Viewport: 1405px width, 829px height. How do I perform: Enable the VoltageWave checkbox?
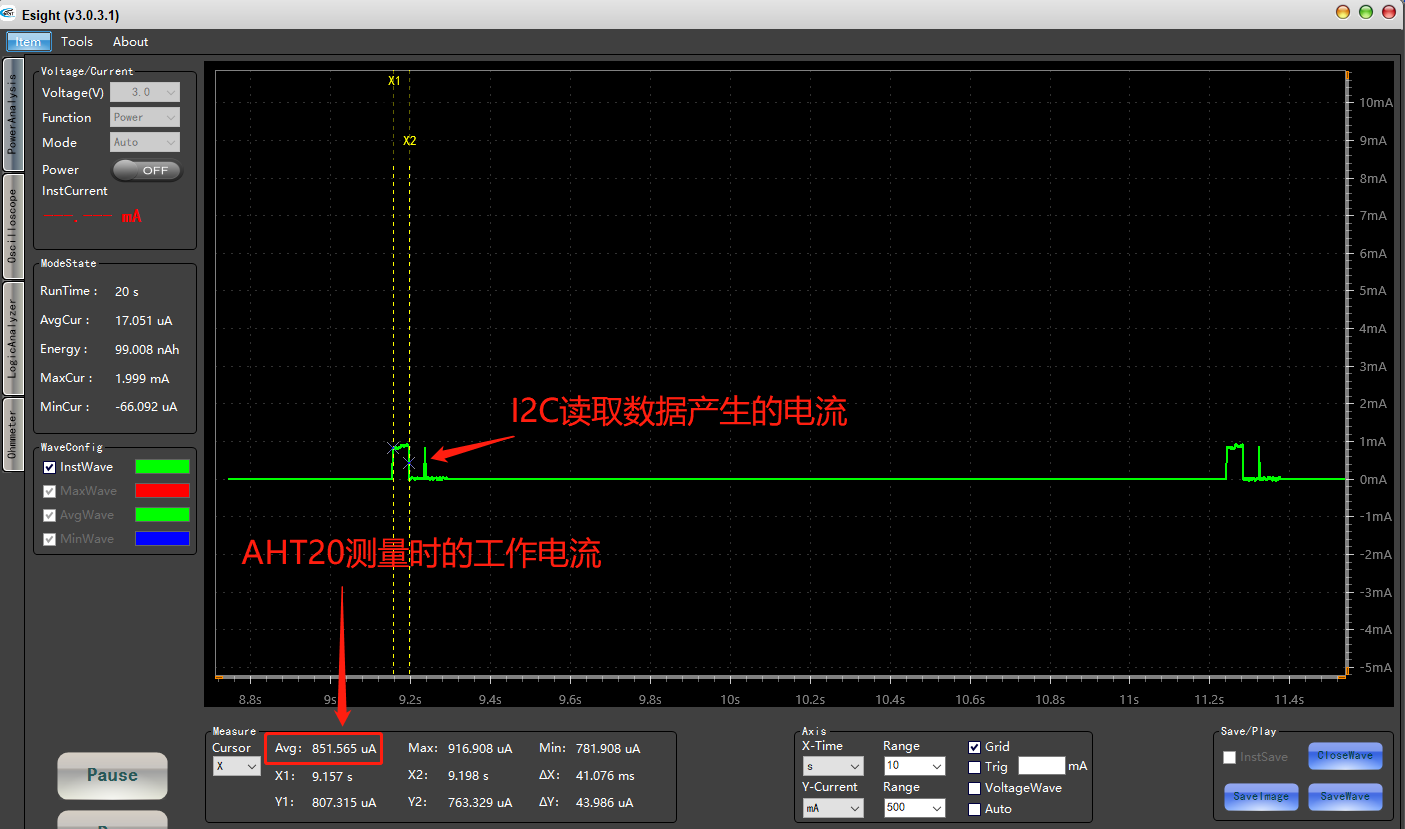coord(975,788)
